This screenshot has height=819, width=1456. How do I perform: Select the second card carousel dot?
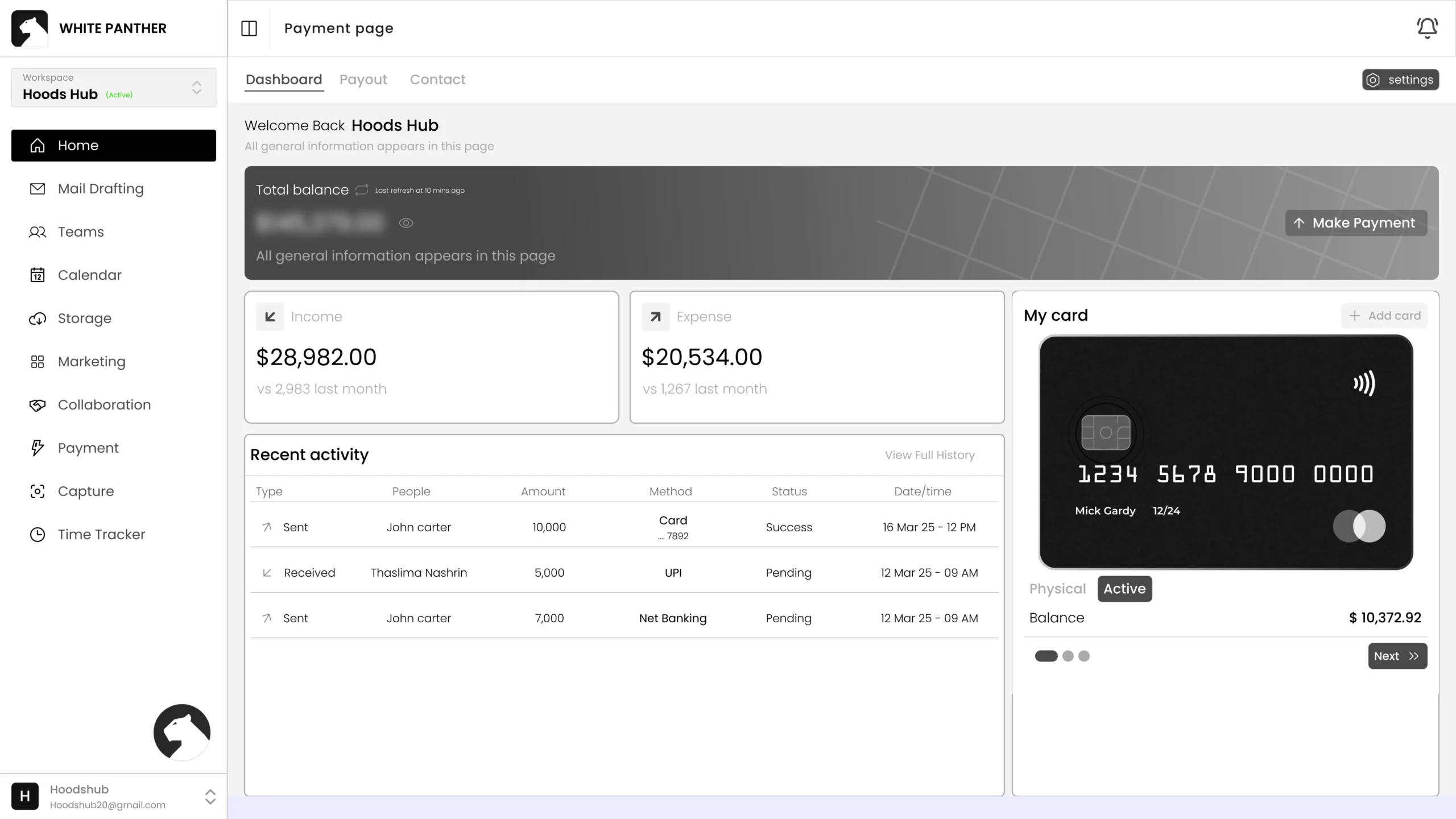point(1068,656)
